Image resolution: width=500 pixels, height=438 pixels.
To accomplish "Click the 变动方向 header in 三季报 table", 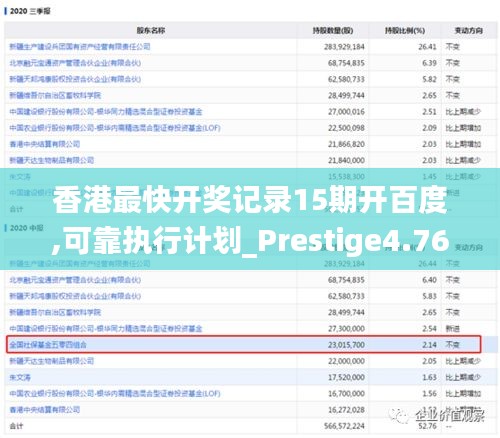I will [x=469, y=31].
